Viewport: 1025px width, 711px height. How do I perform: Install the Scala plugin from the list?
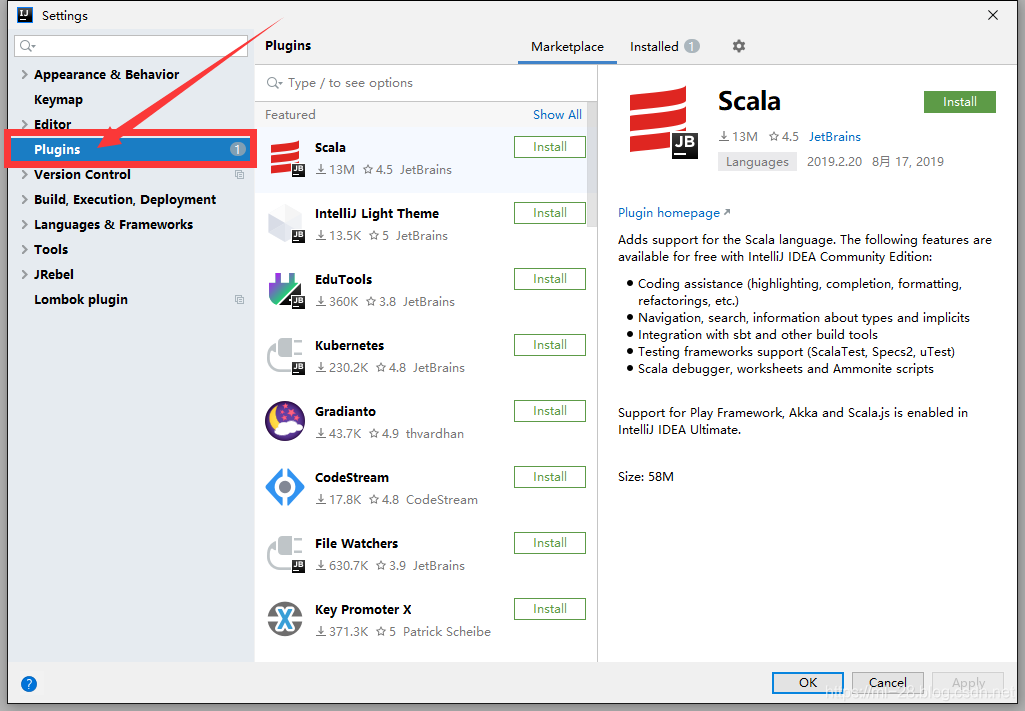pos(550,147)
